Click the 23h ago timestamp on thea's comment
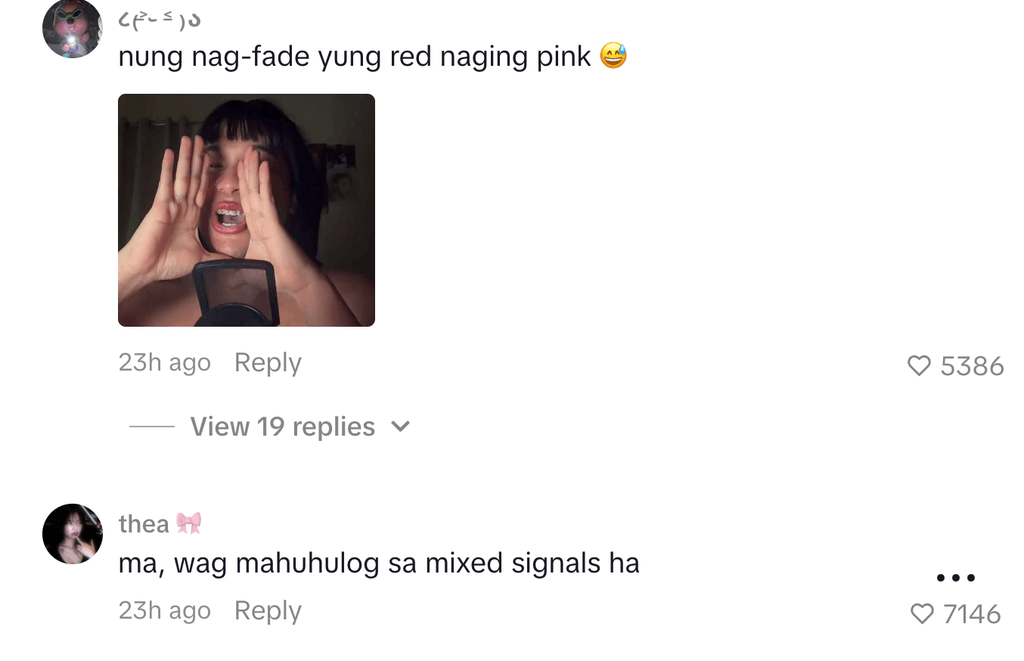Screen dimensions: 1024x661 (x=165, y=611)
